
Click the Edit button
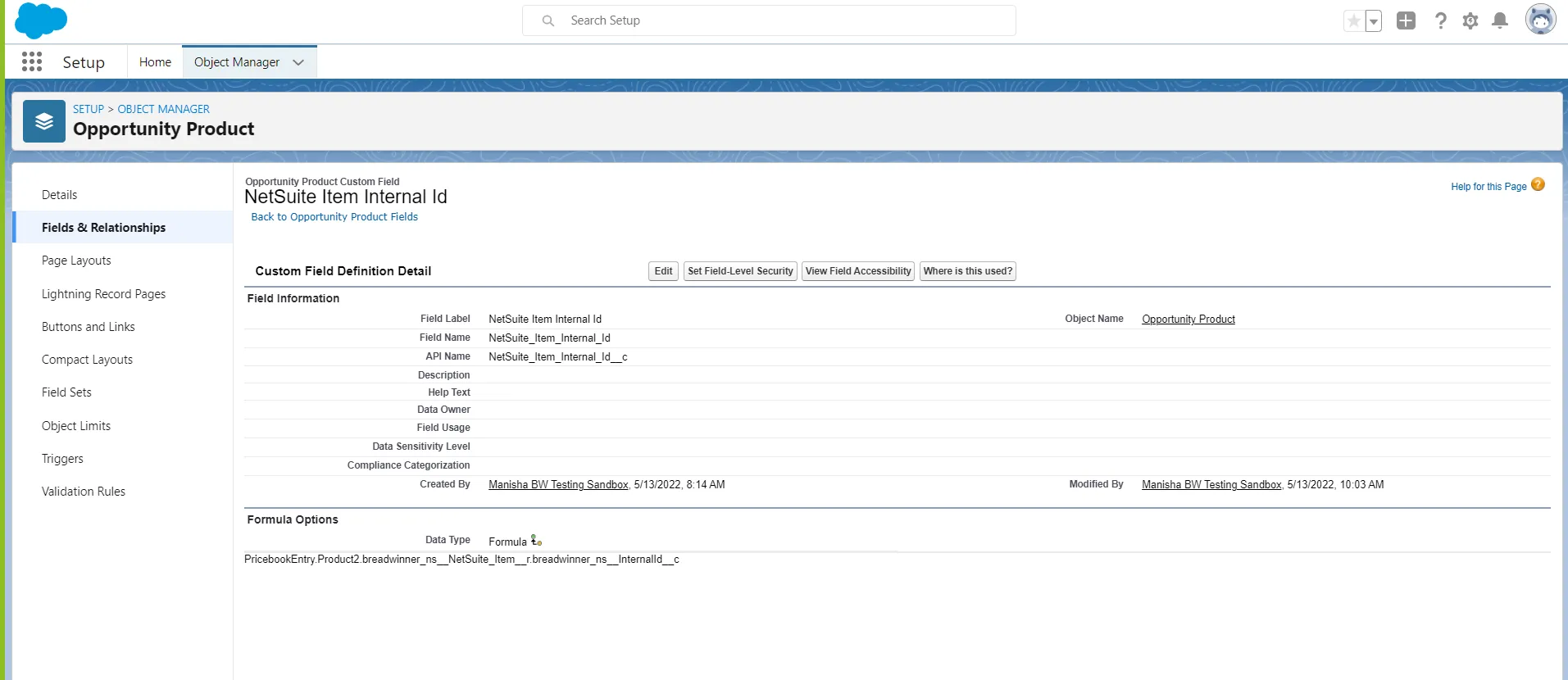(663, 271)
